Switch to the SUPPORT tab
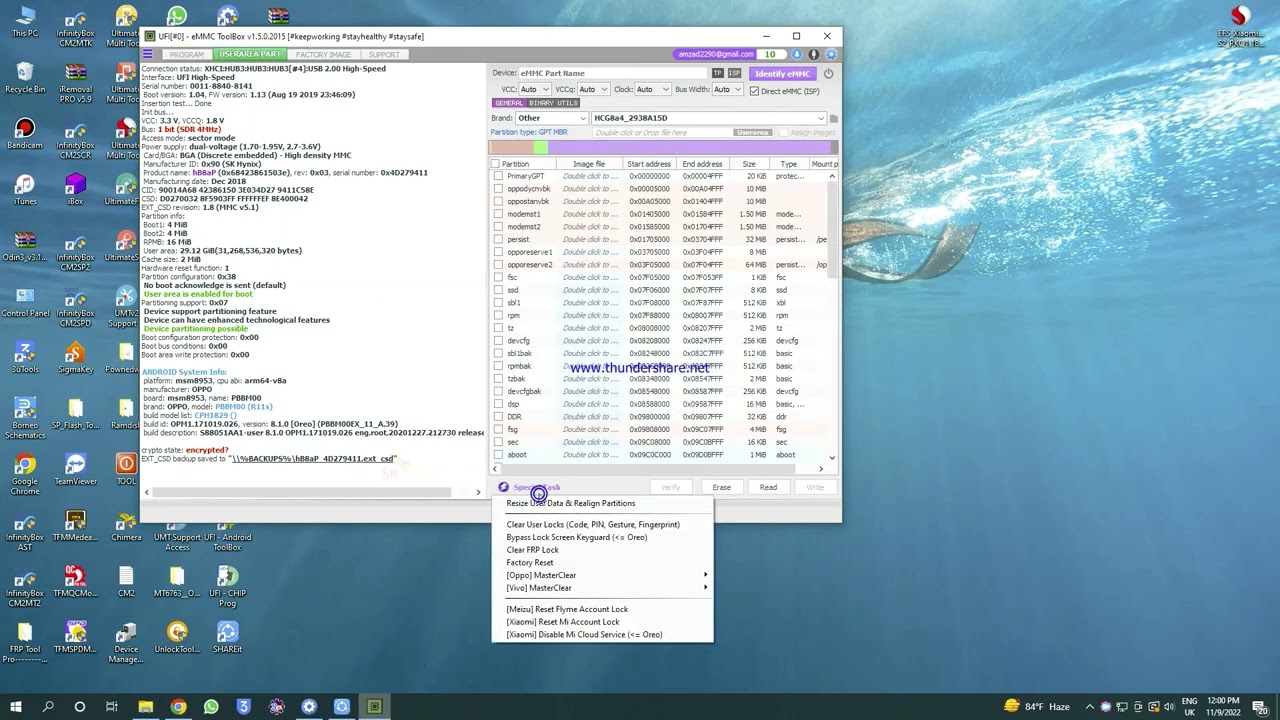 (x=384, y=54)
